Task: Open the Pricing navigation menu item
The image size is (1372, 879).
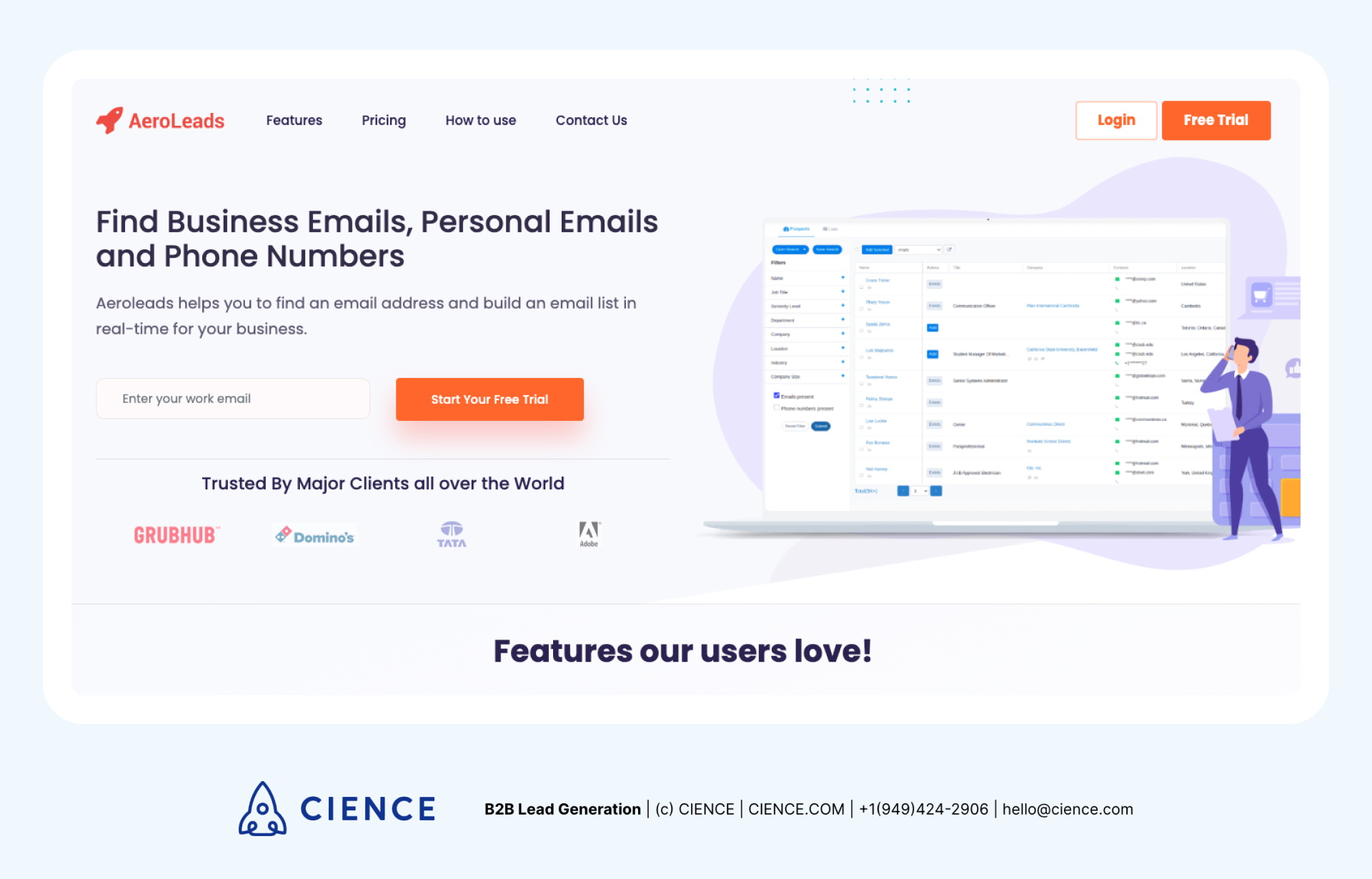Action: click(x=382, y=120)
